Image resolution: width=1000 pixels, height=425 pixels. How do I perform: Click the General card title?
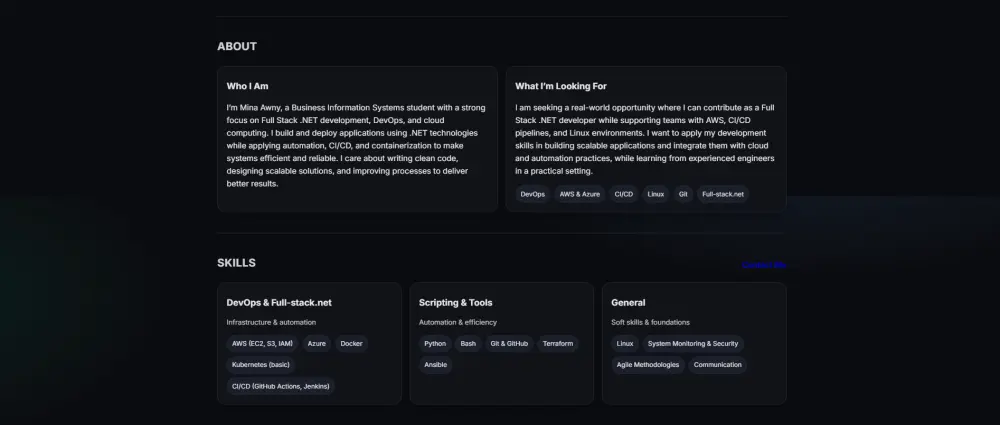pos(628,302)
